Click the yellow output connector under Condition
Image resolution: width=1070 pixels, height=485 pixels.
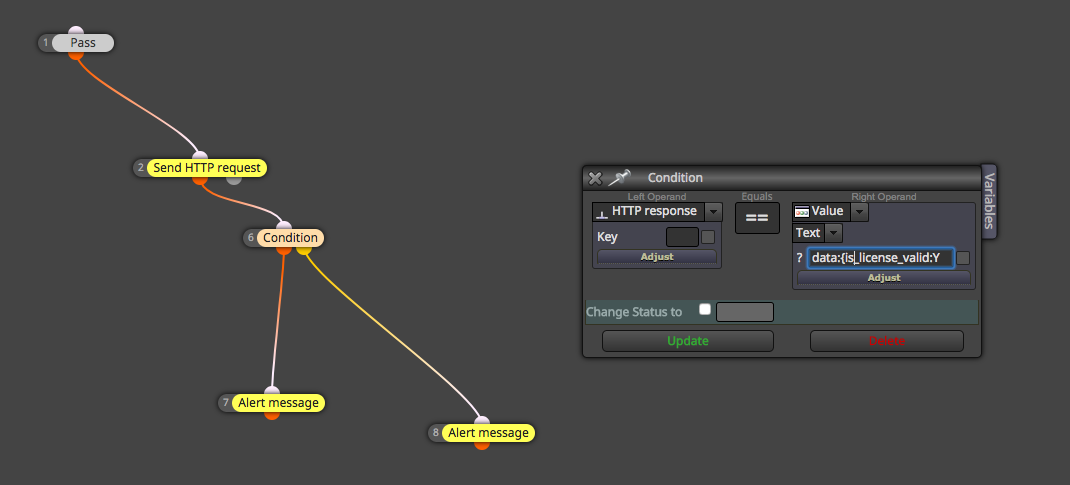[304, 250]
